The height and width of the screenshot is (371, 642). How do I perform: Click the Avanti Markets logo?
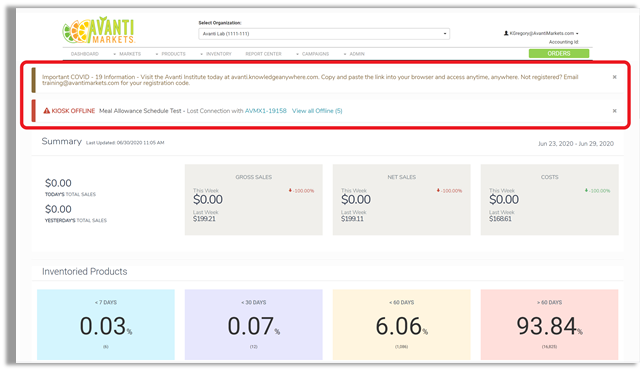tap(99, 30)
